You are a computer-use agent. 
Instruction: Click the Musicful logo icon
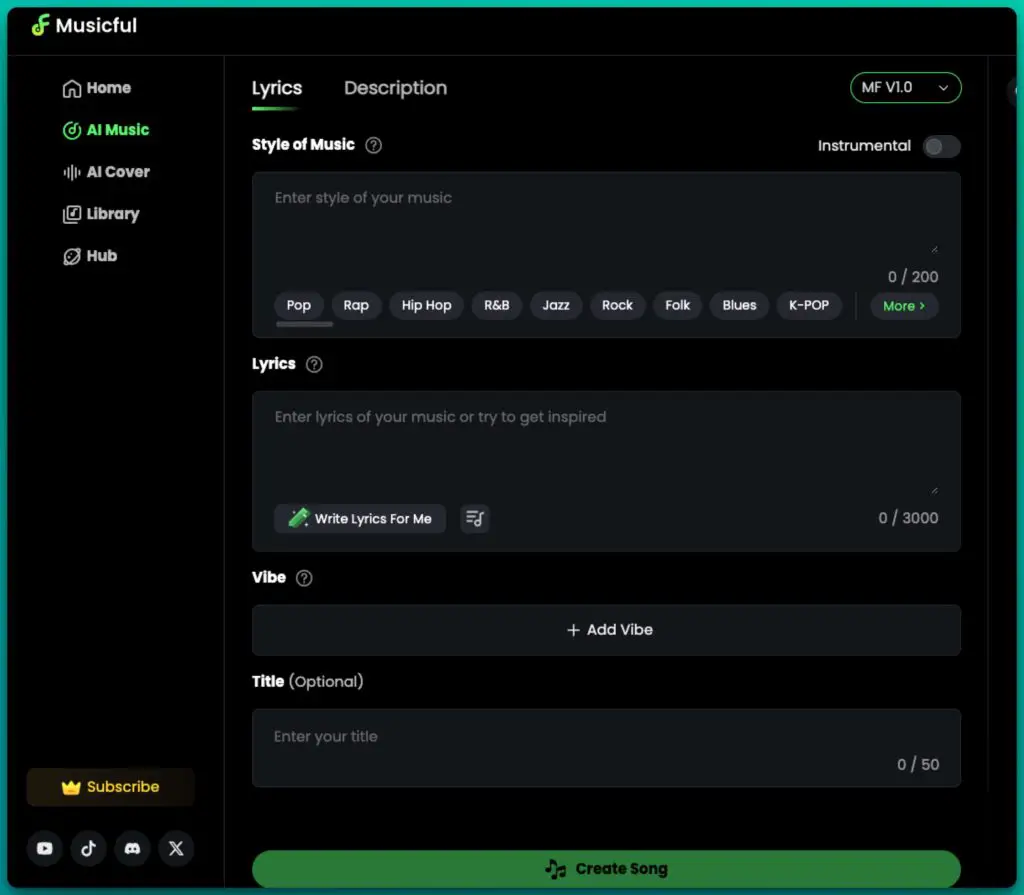pyautogui.click(x=40, y=26)
